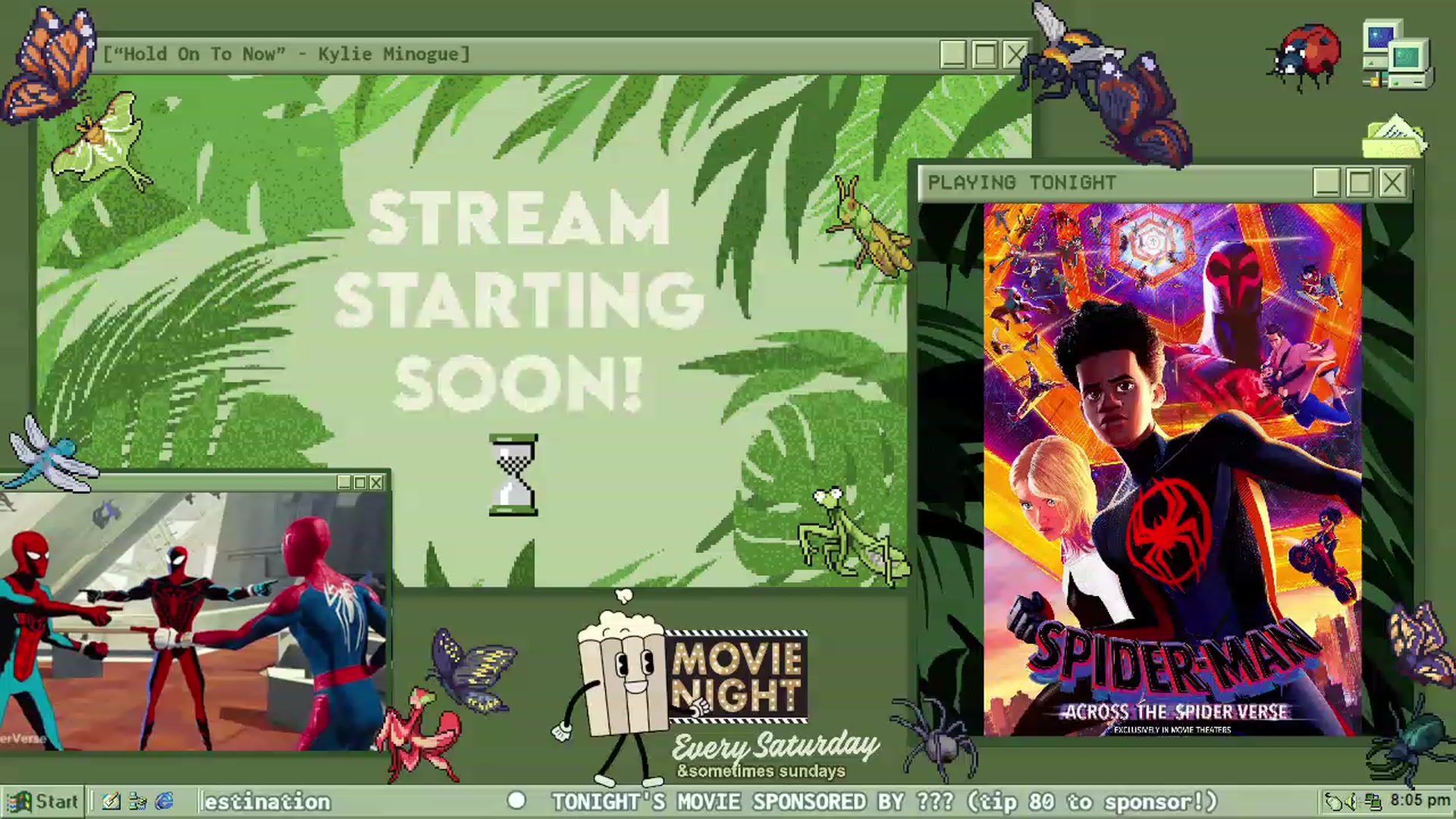Click the 'Every Saturday' schedule text

point(775,746)
